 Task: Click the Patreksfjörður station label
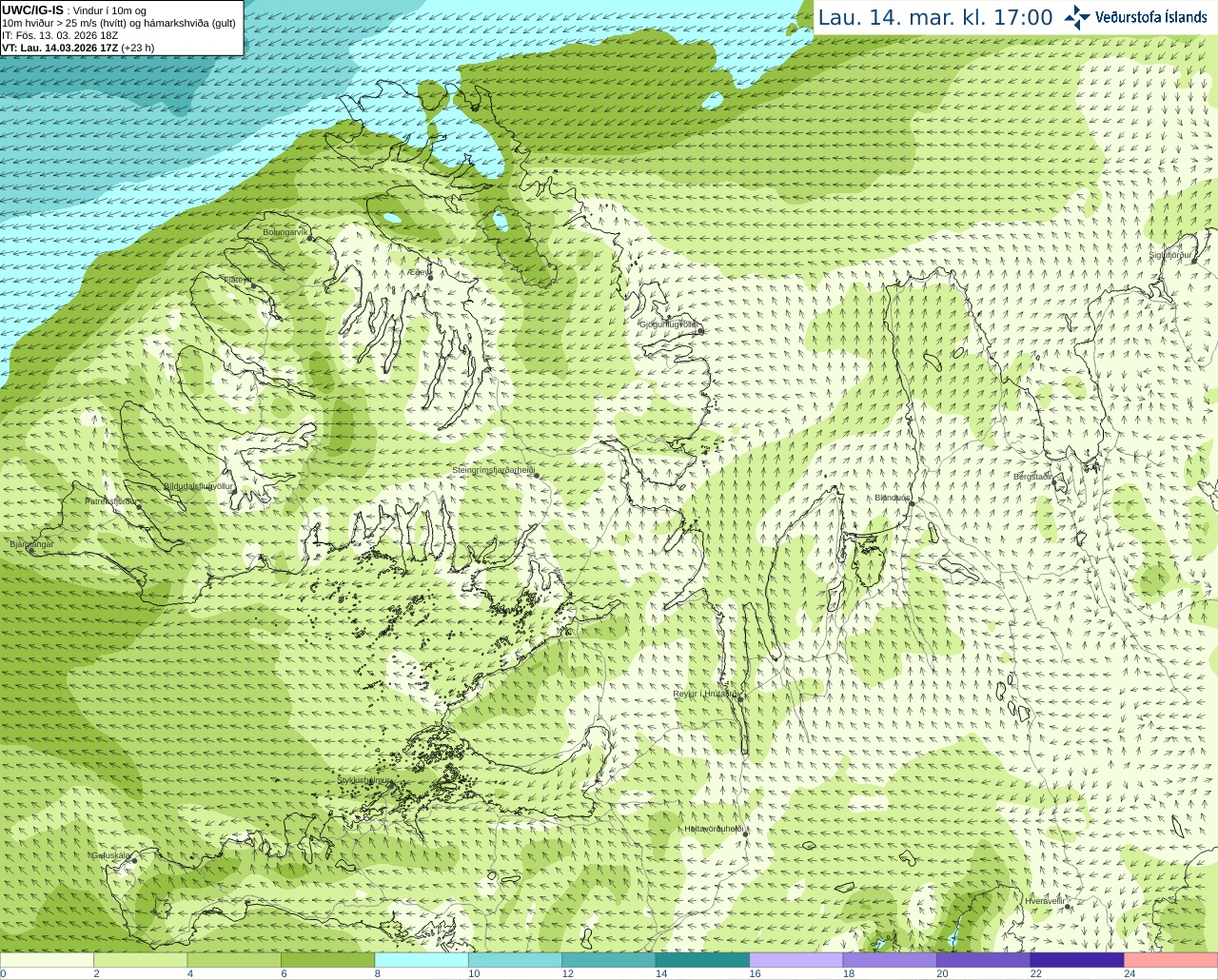click(111, 500)
